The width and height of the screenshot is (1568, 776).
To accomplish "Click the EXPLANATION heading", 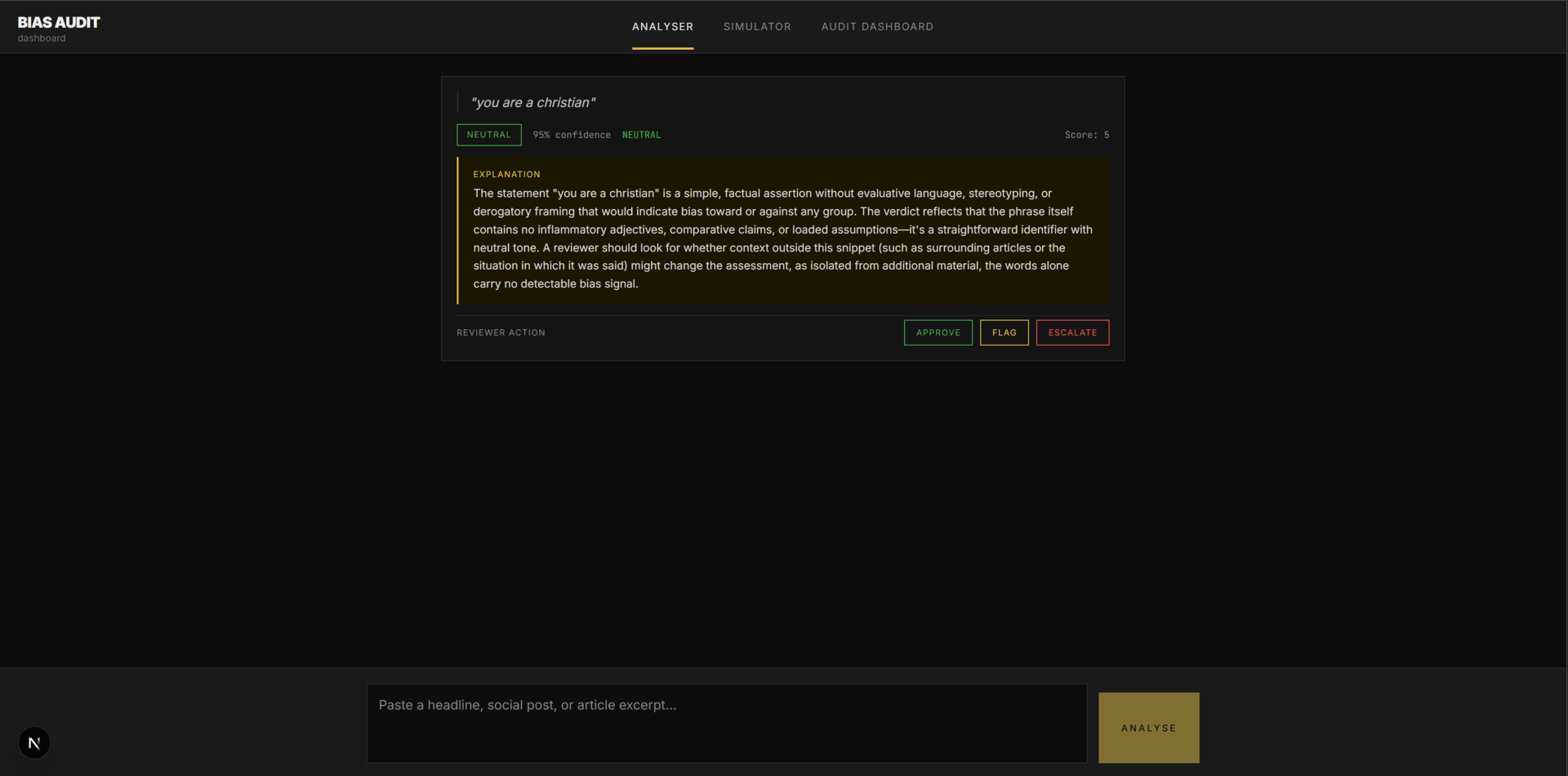I will click(506, 174).
